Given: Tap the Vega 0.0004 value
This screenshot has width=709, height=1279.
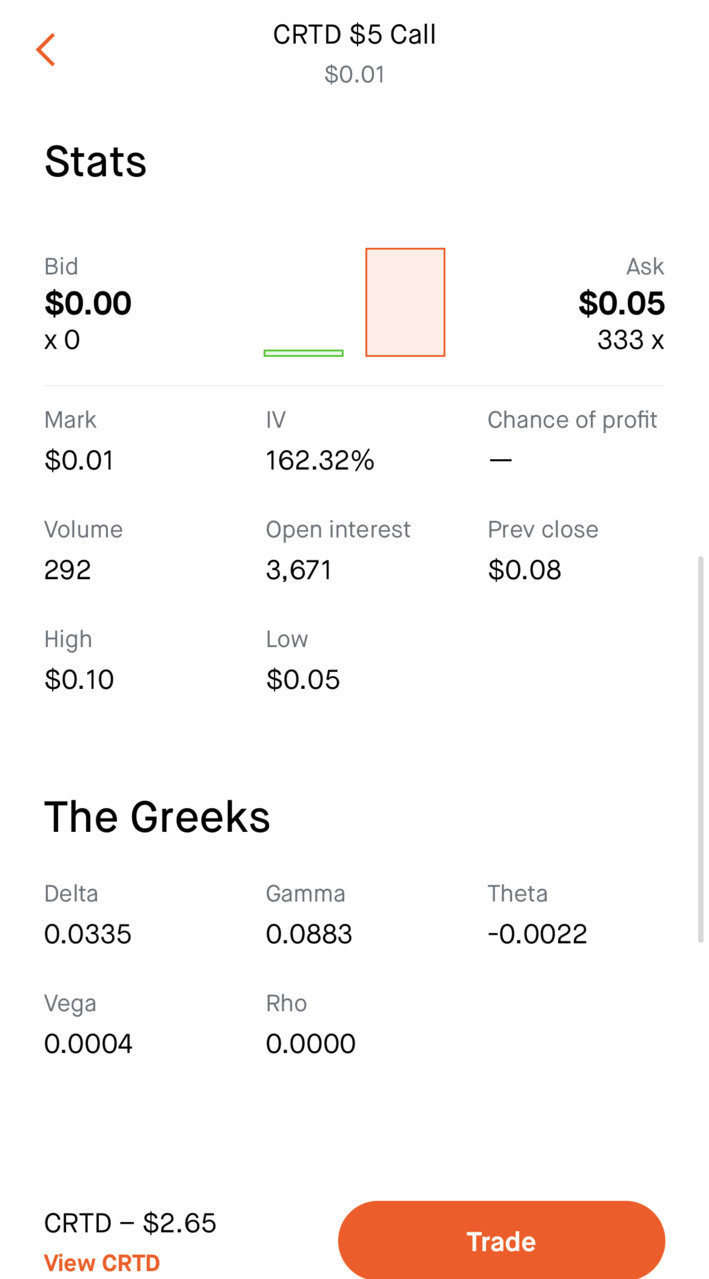Looking at the screenshot, I should (88, 1044).
